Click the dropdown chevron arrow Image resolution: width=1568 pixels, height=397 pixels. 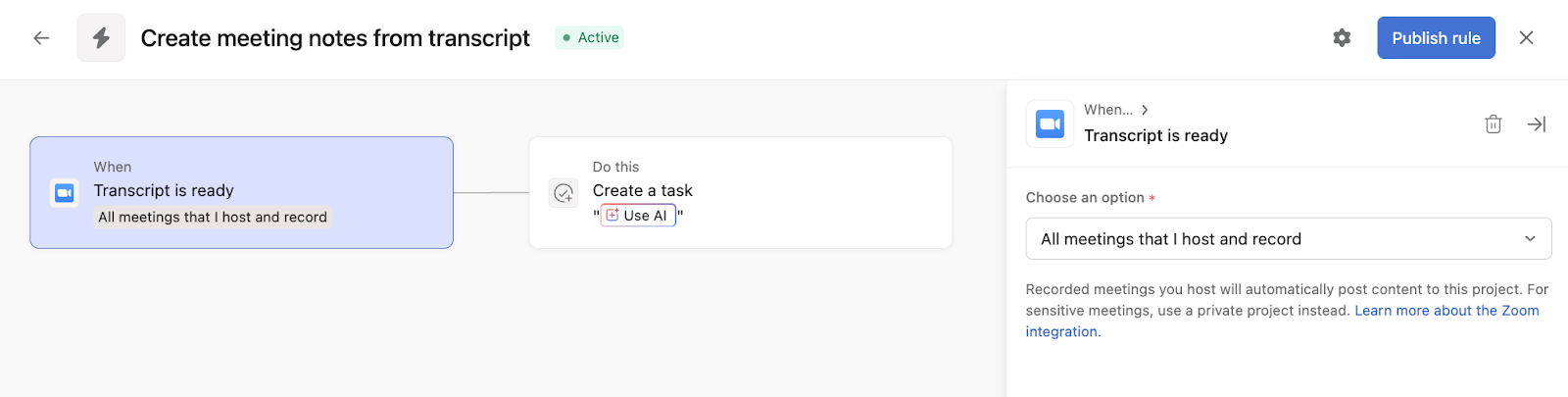[x=1530, y=239]
